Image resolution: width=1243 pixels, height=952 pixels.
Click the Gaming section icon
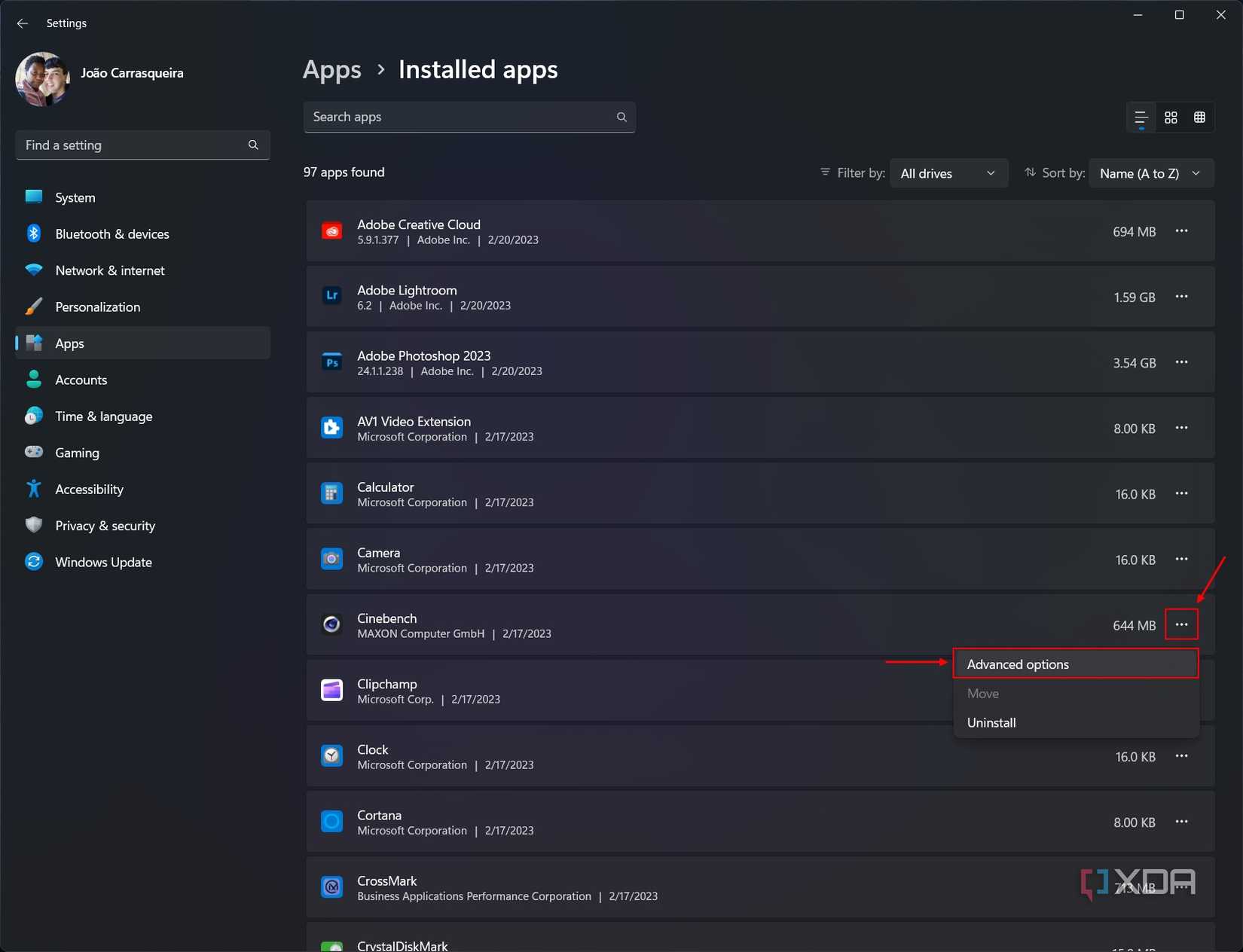(x=34, y=453)
